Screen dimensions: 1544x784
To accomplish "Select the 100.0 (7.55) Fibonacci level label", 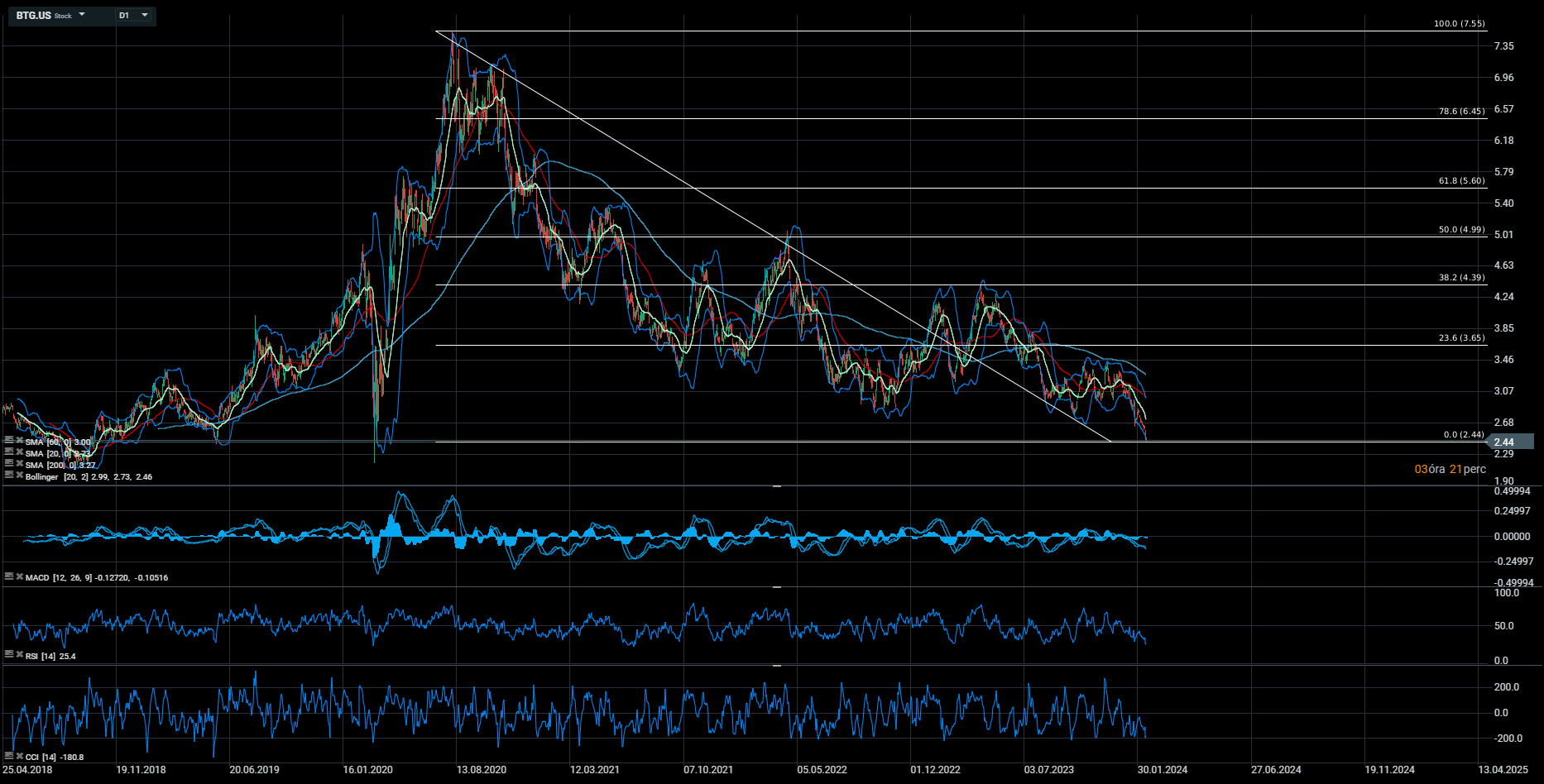I will coord(1459,24).
